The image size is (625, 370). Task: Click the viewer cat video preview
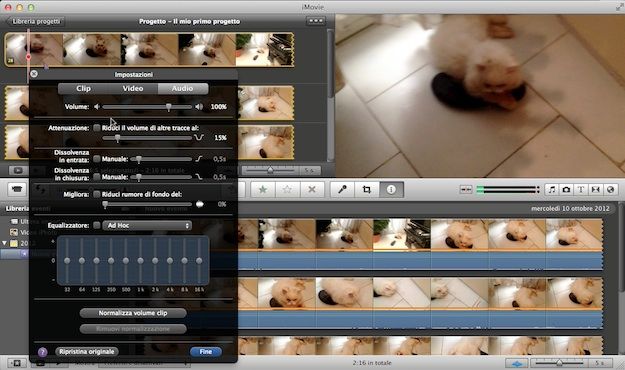click(480, 96)
